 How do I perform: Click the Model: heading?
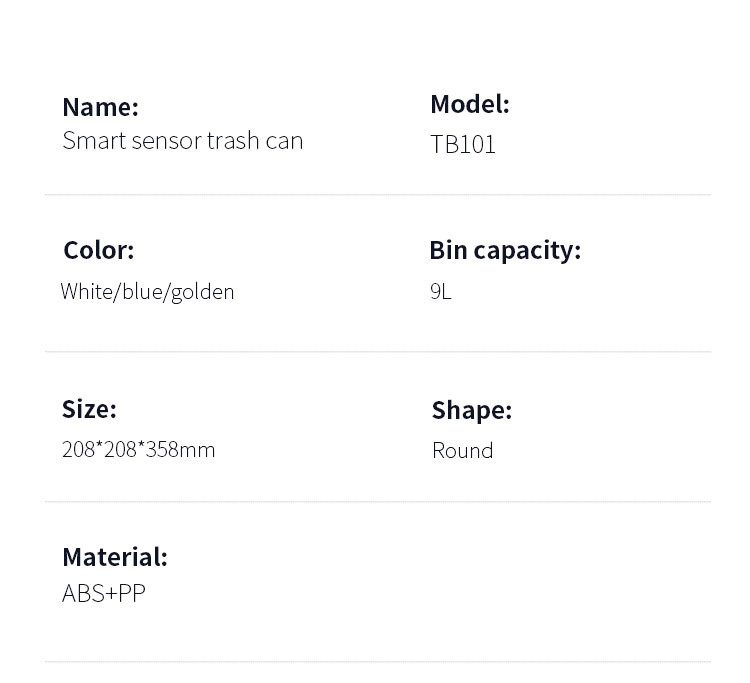470,104
